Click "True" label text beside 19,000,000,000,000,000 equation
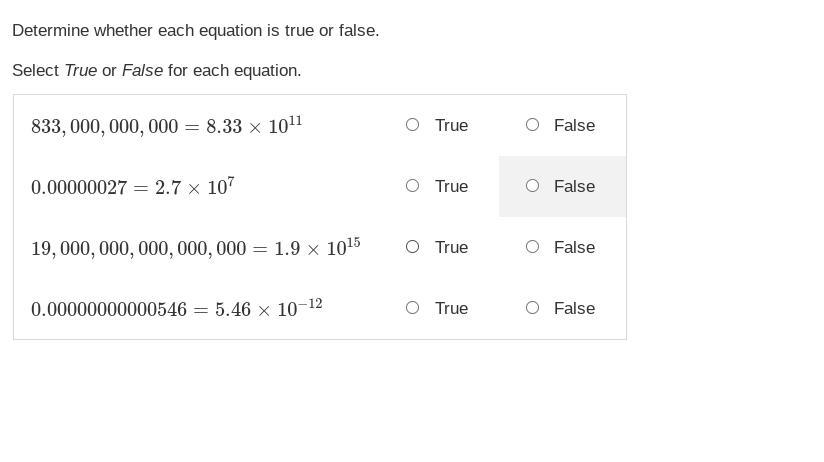824x462 pixels. point(451,248)
